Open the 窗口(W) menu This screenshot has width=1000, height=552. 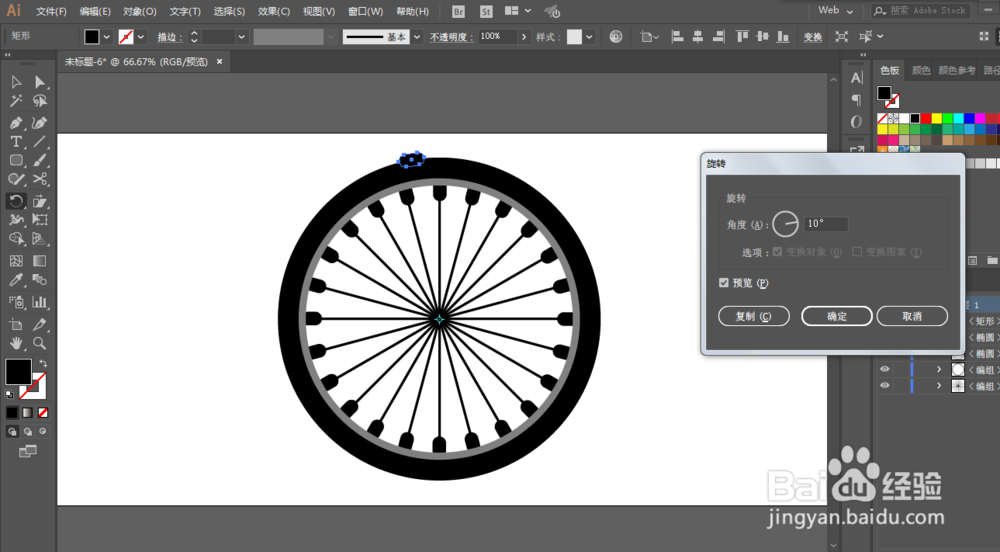[365, 11]
